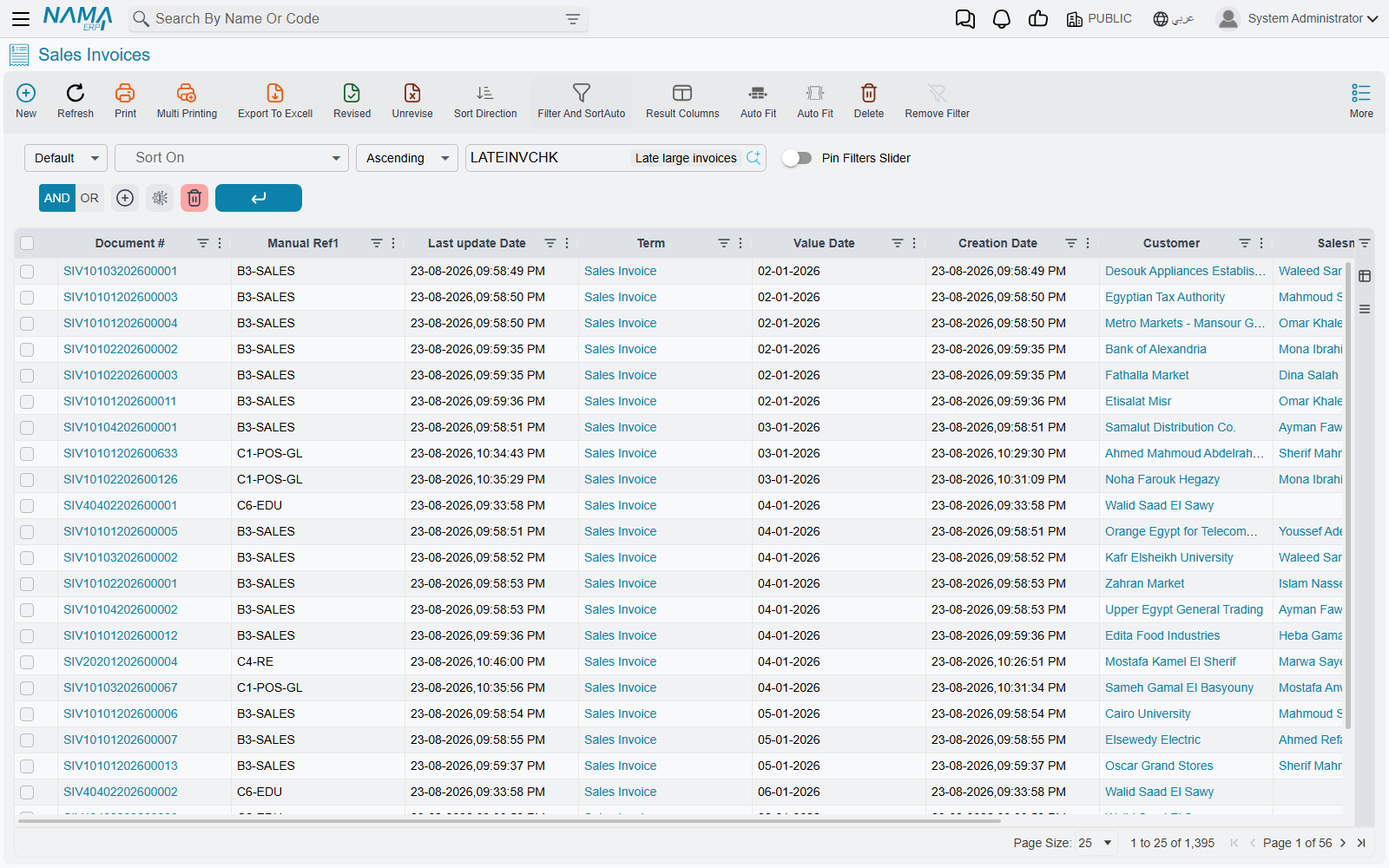
Task: Click the thumbs-up feedback icon
Action: 1038,19
